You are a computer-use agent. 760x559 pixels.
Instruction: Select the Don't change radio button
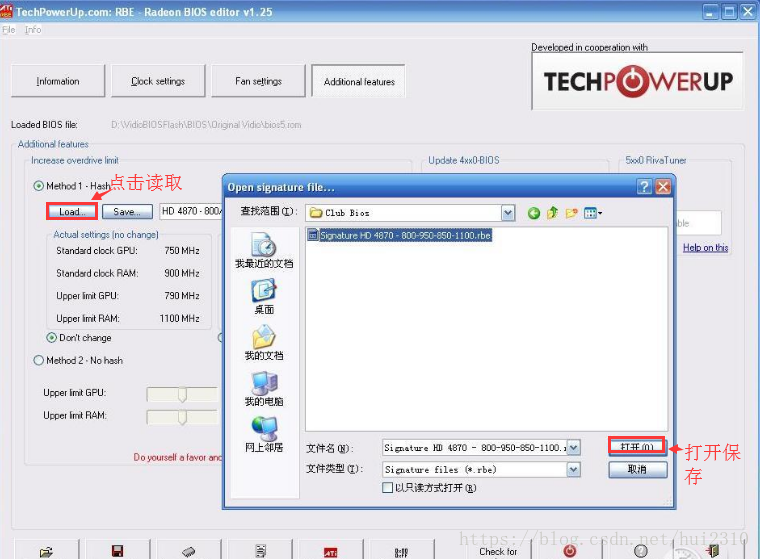coord(51,337)
